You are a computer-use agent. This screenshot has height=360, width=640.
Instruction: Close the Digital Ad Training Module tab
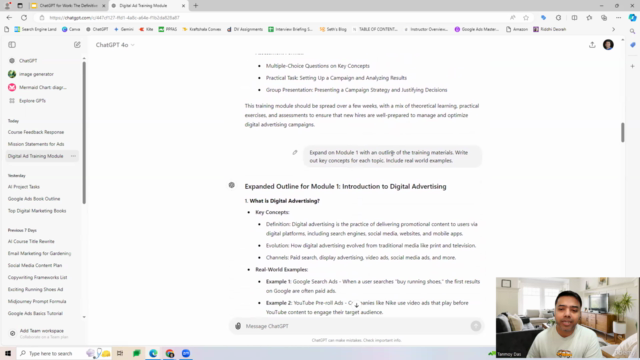point(183,6)
